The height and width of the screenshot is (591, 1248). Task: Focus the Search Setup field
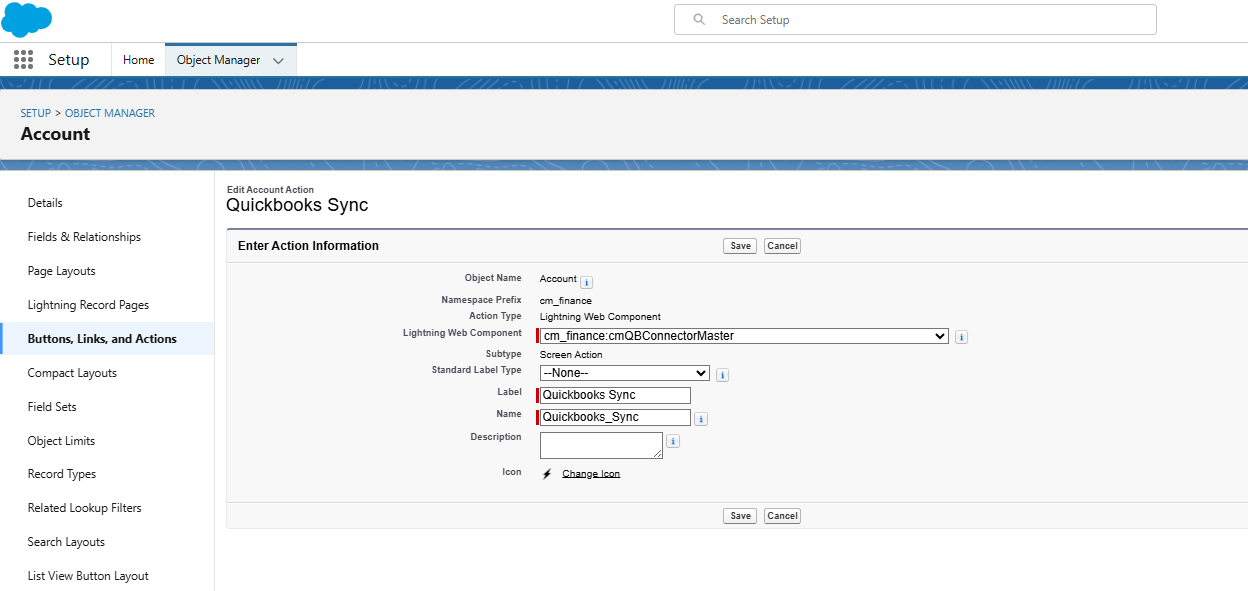(x=915, y=20)
